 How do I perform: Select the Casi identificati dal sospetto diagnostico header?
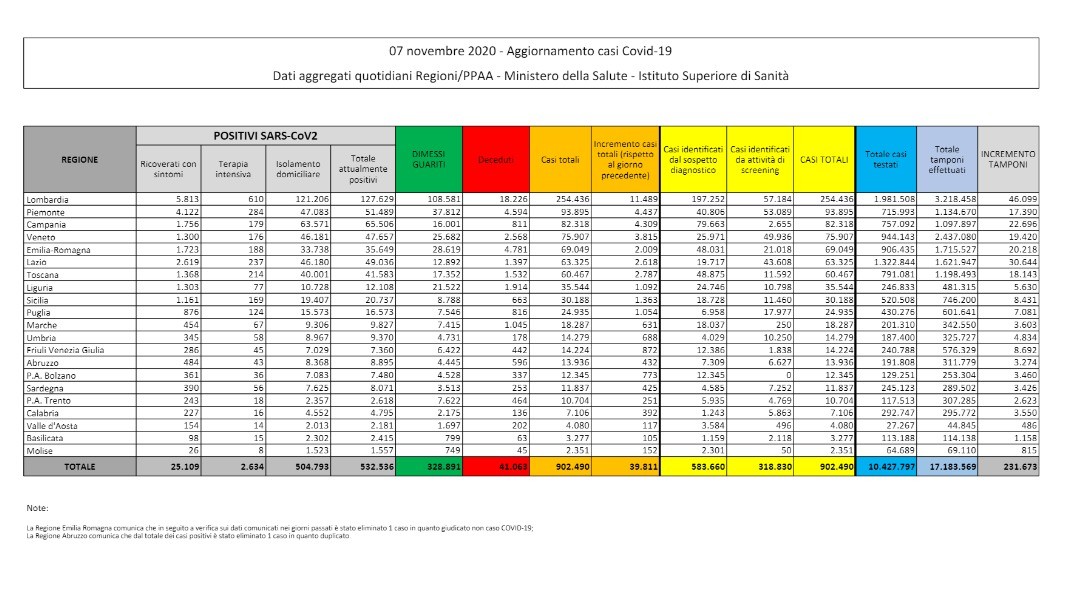click(x=692, y=159)
